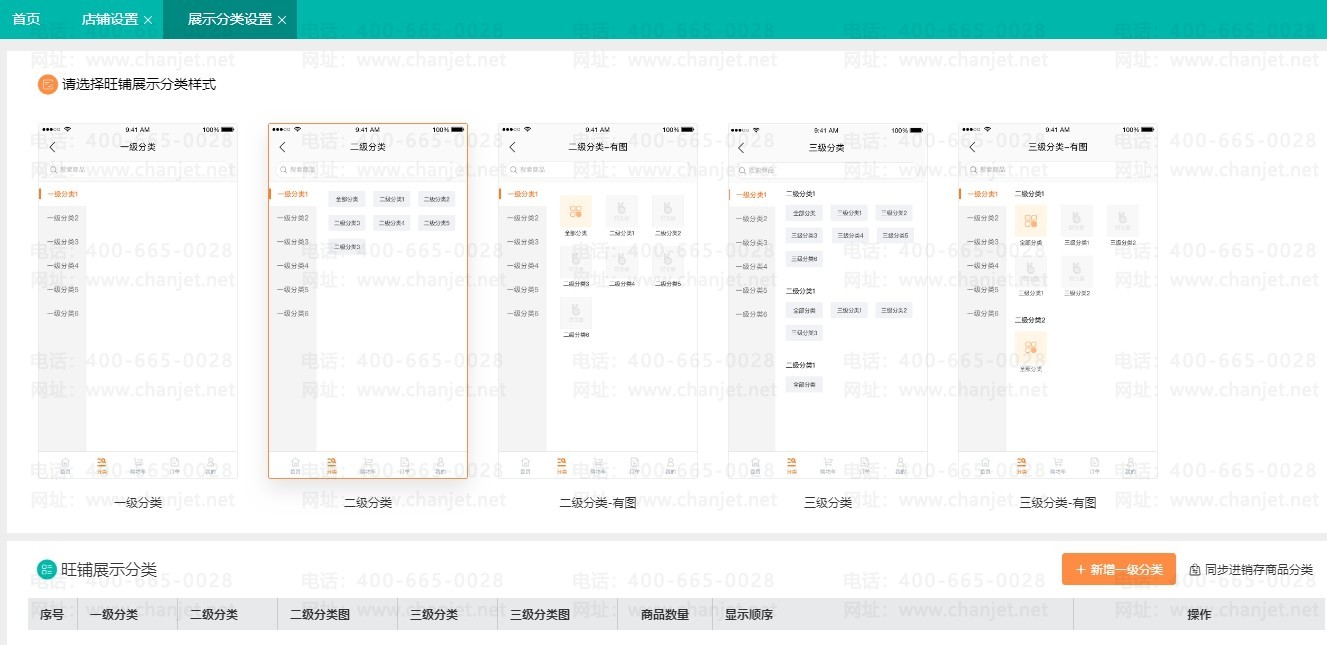
Task: Click the 三级分类 caption under the fourth preview
Action: point(828,503)
